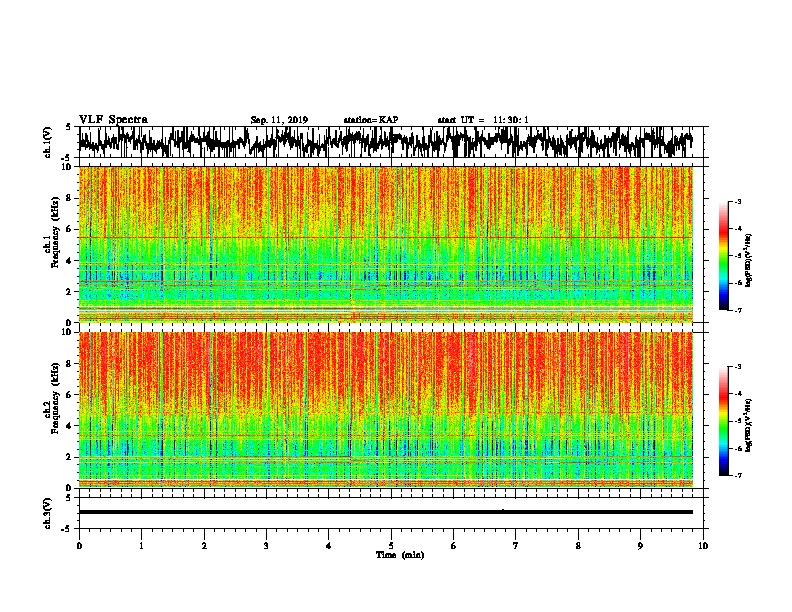Click the "-7" tick on upper color bar
This screenshot has width=792, height=612.
click(737, 310)
